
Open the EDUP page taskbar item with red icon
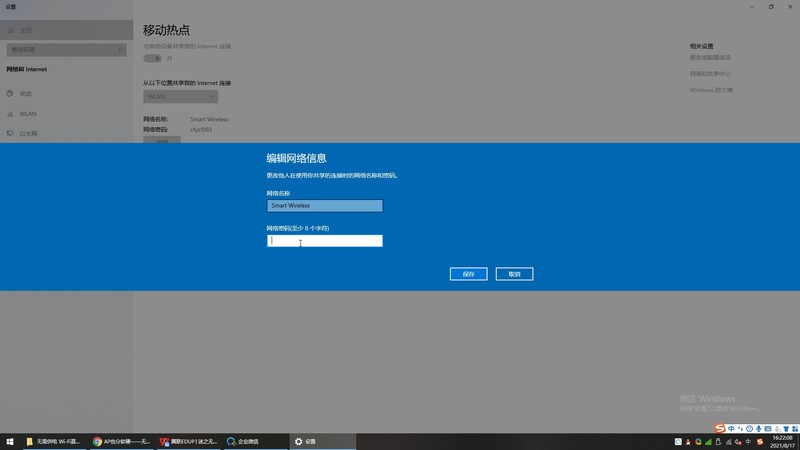pos(188,441)
